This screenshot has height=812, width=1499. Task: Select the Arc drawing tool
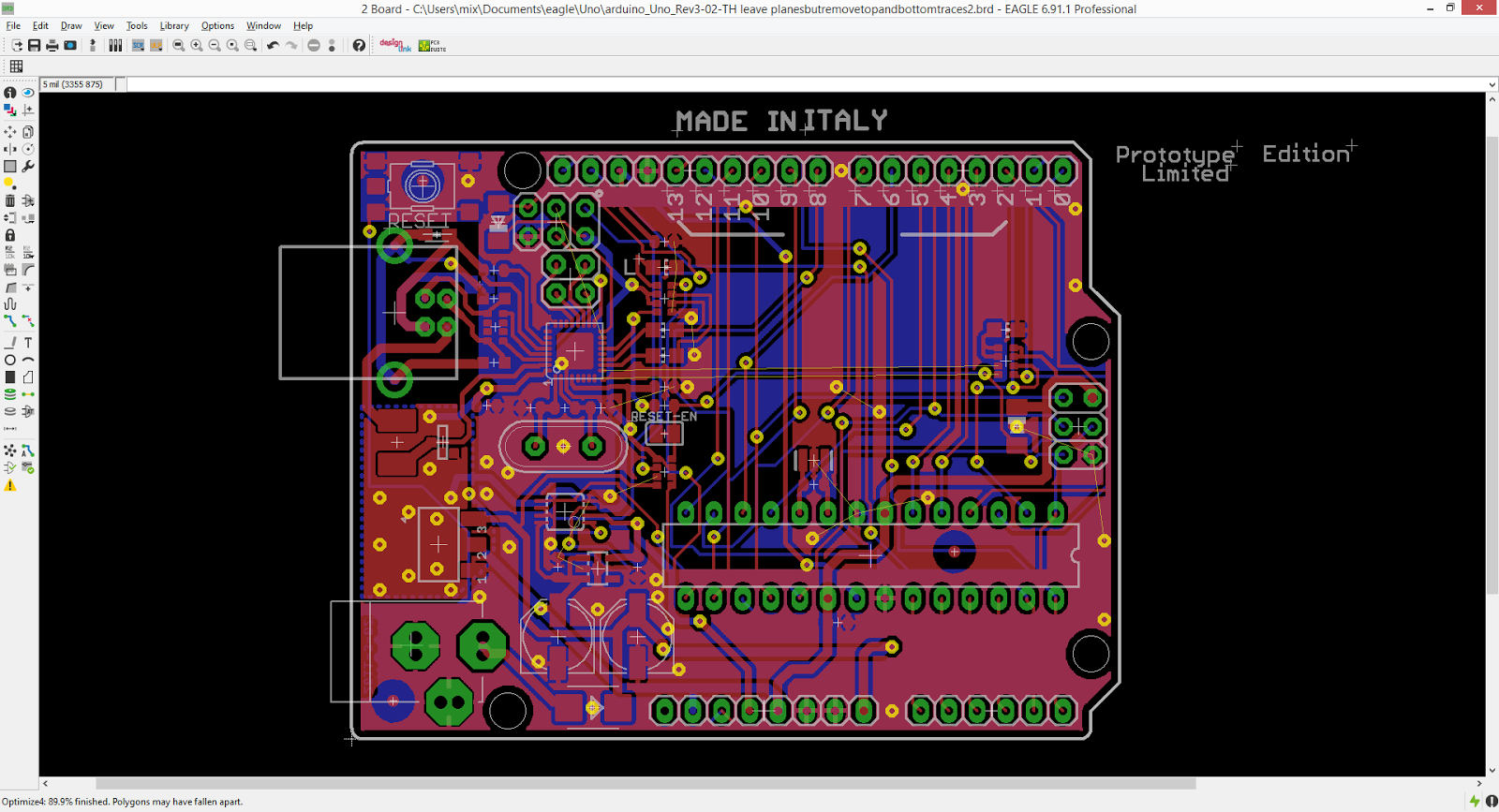click(28, 360)
